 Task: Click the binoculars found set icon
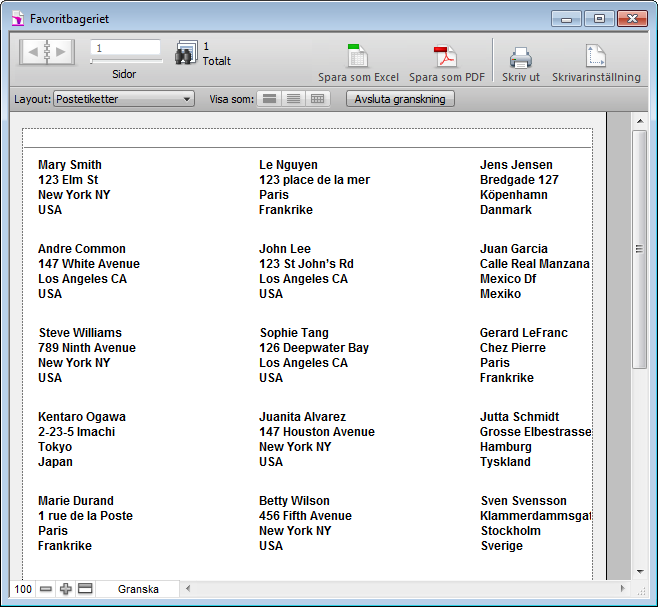pos(186,52)
